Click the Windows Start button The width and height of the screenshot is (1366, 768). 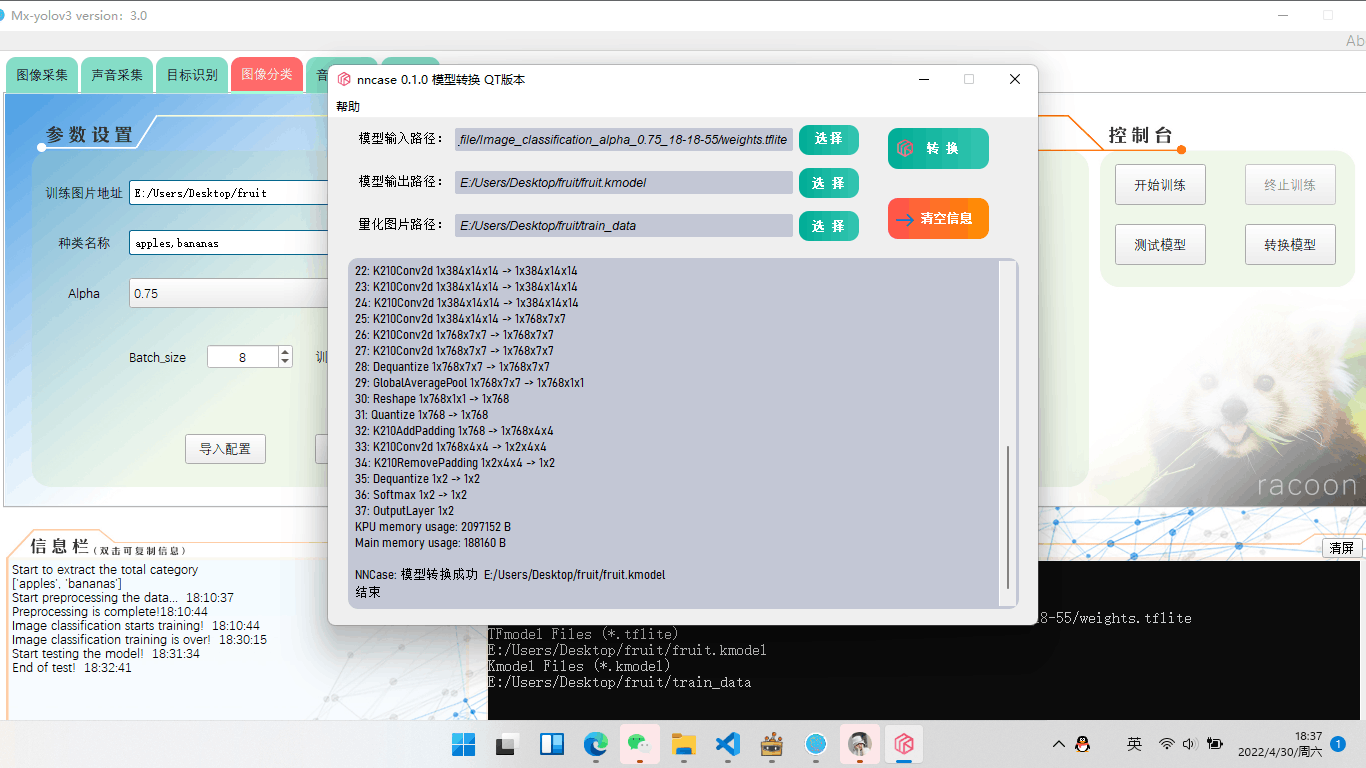click(463, 744)
